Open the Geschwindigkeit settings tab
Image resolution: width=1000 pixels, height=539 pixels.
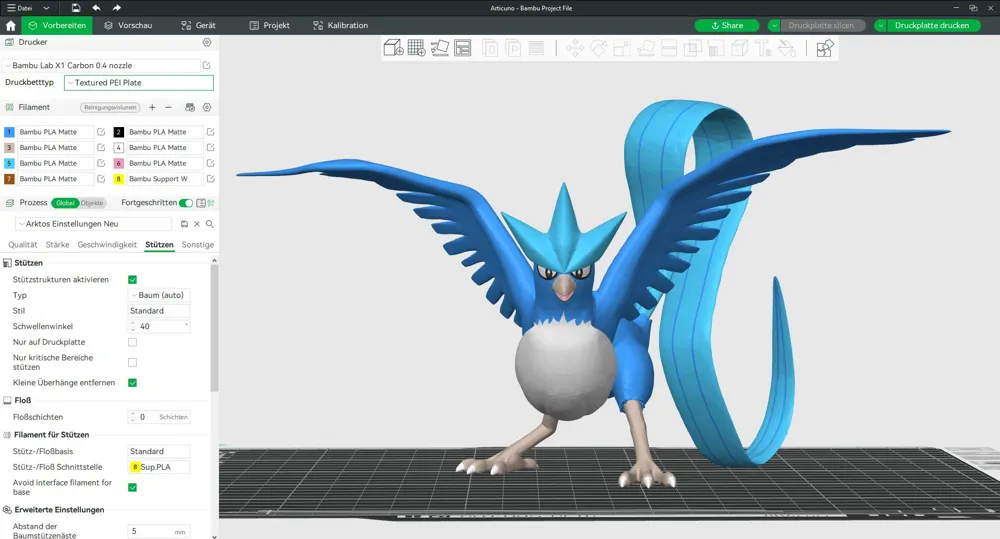point(107,244)
